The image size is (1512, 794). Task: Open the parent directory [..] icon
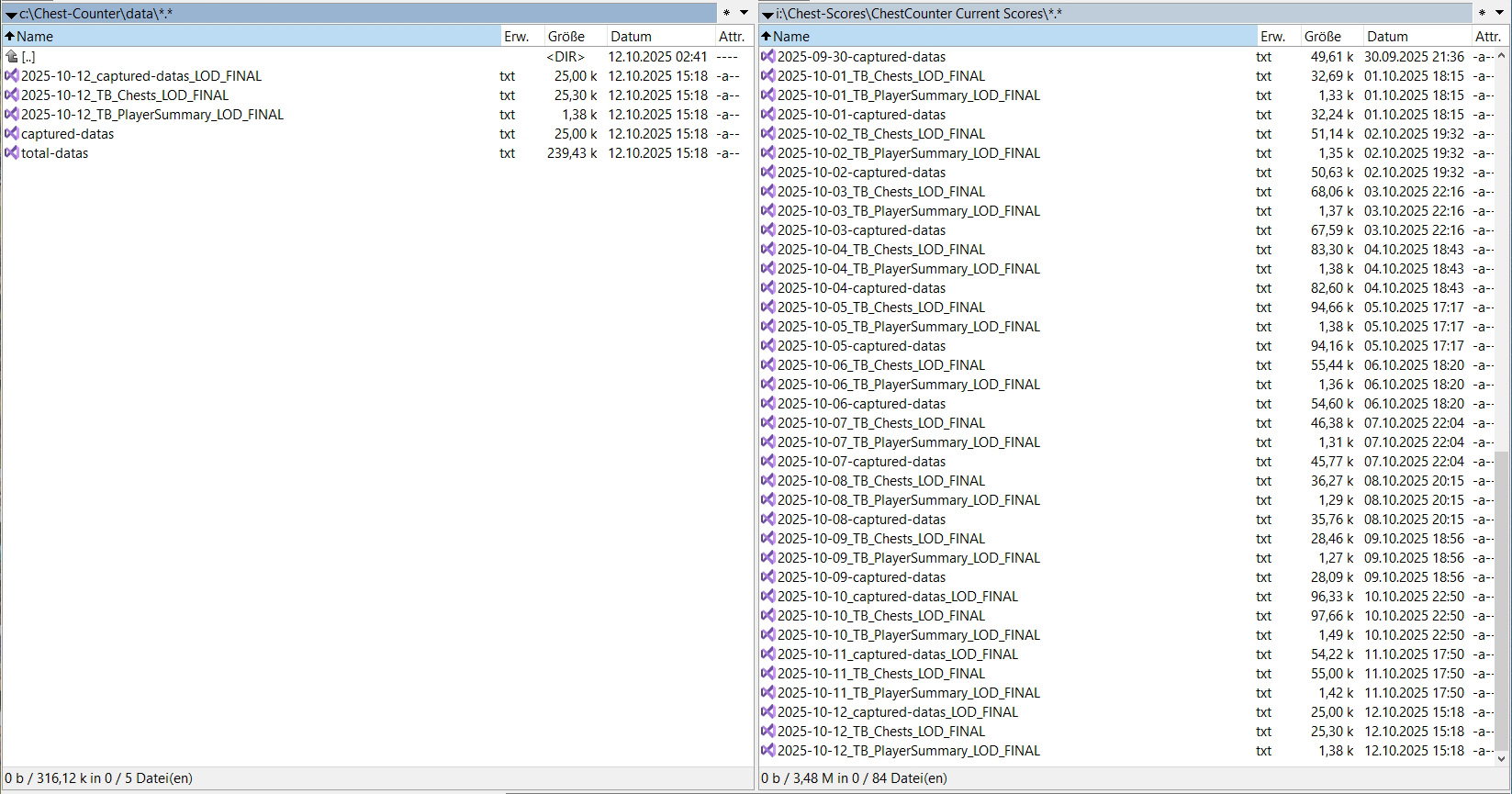pyautogui.click(x=12, y=57)
